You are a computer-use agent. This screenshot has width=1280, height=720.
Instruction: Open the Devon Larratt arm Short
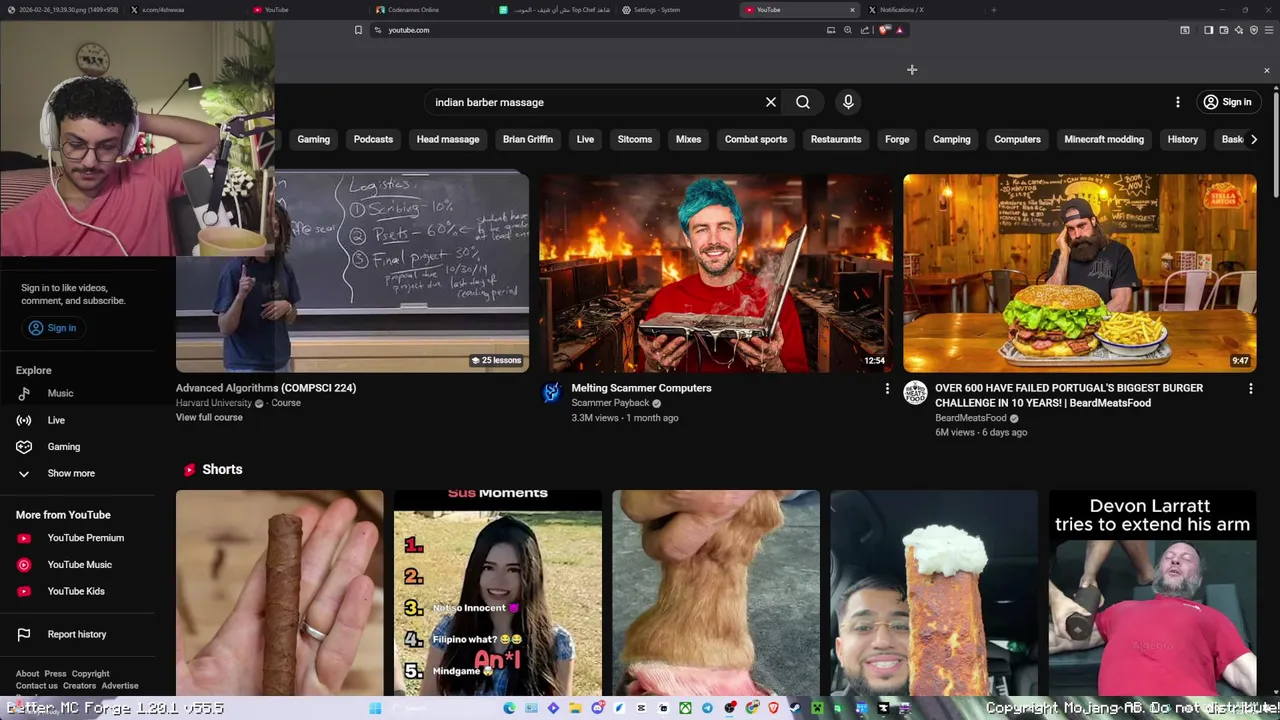(1152, 592)
